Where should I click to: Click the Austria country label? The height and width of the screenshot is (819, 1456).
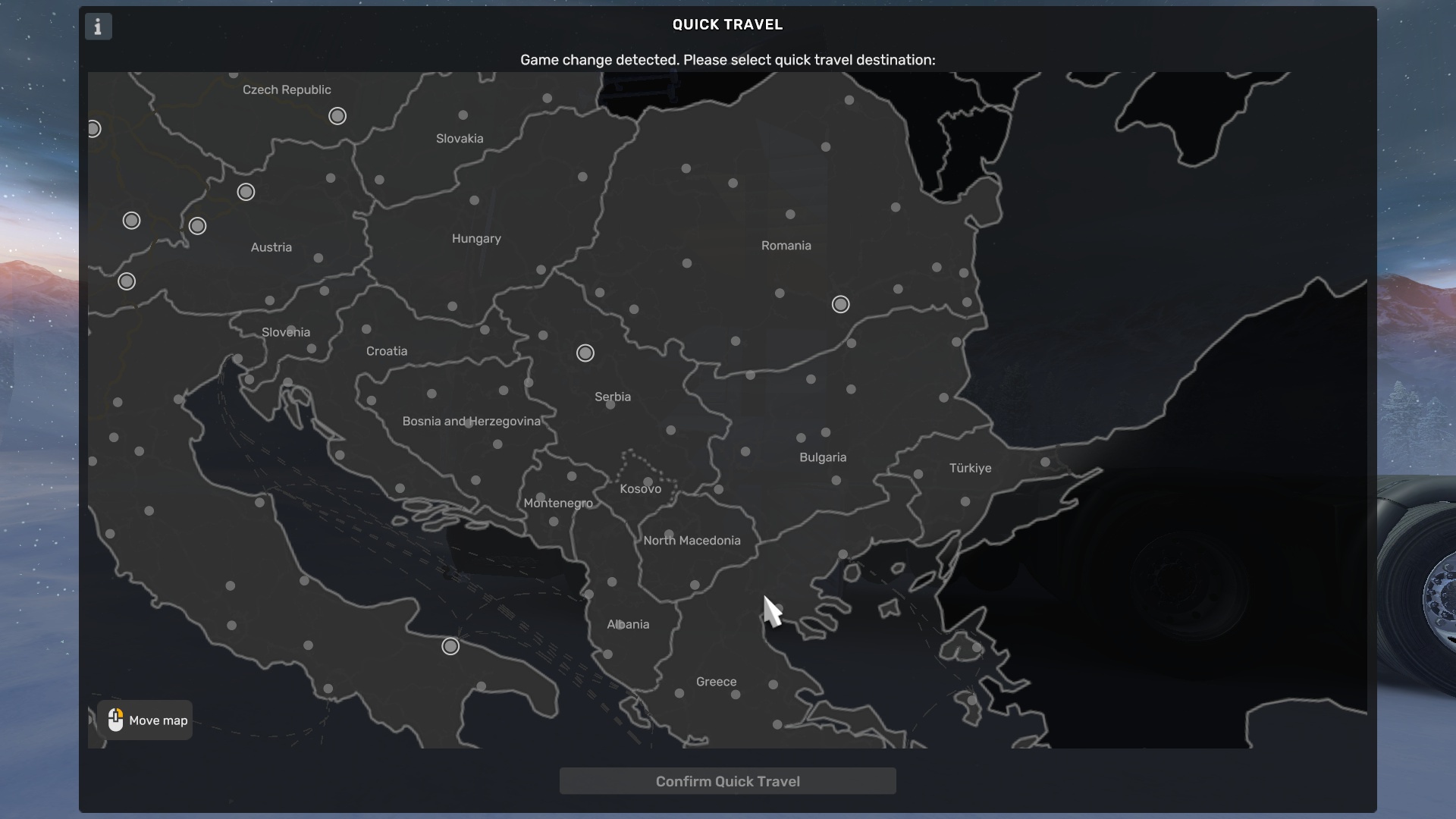[271, 247]
